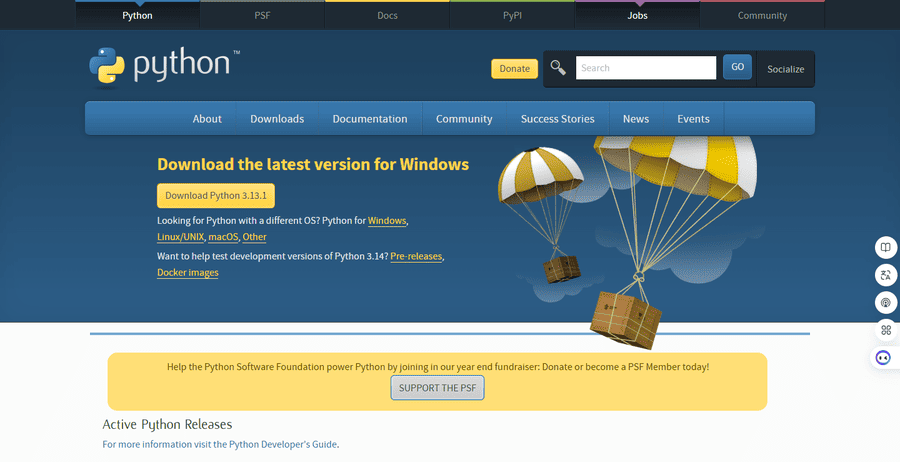Viewport: 900px width, 462px height.
Task: Switch to the Jobs top tab
Action: point(637,16)
